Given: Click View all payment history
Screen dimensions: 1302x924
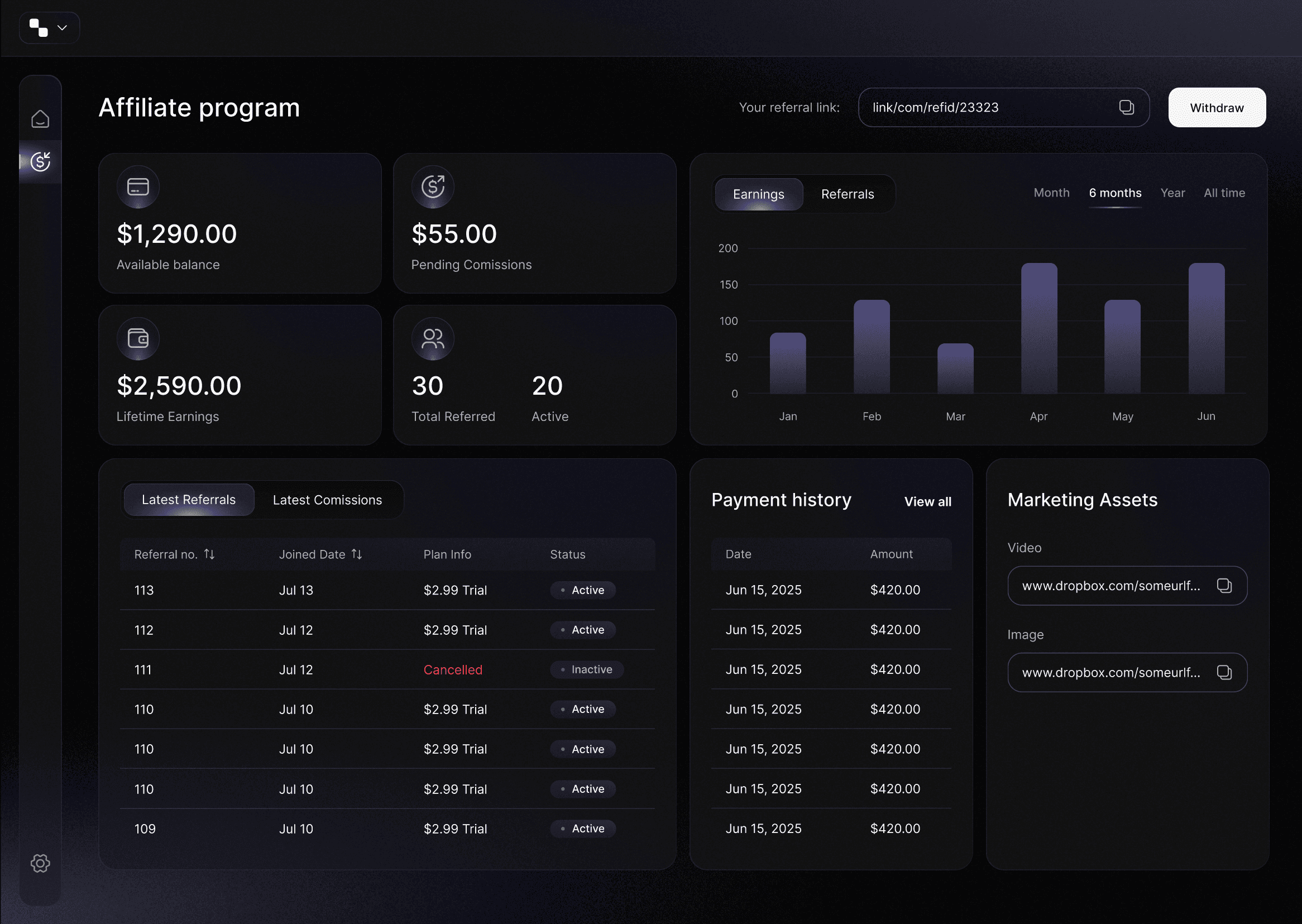Looking at the screenshot, I should click(927, 501).
